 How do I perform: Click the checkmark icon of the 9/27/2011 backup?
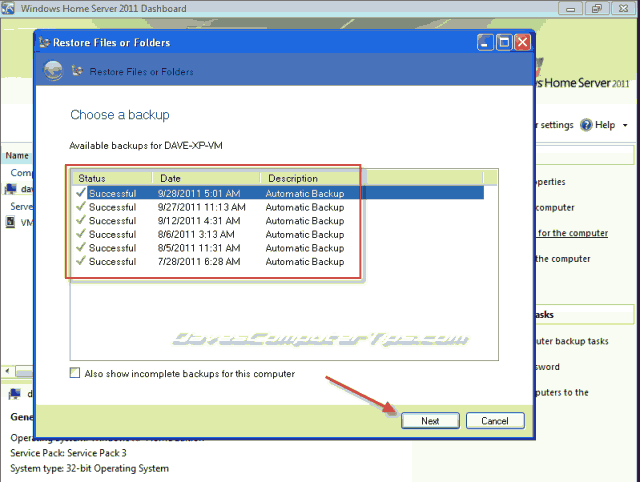81,206
